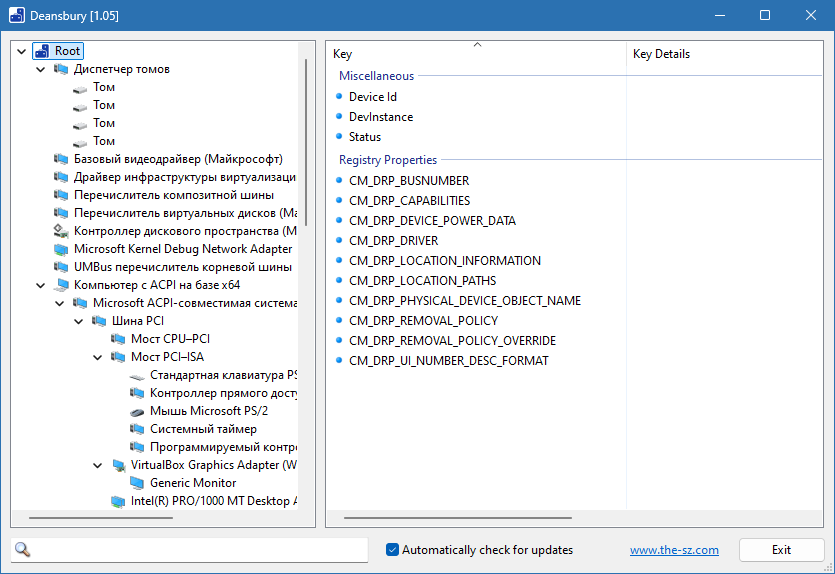The image size is (835, 574).
Task: Click the Miscellaneous group header
Action: 376,76
